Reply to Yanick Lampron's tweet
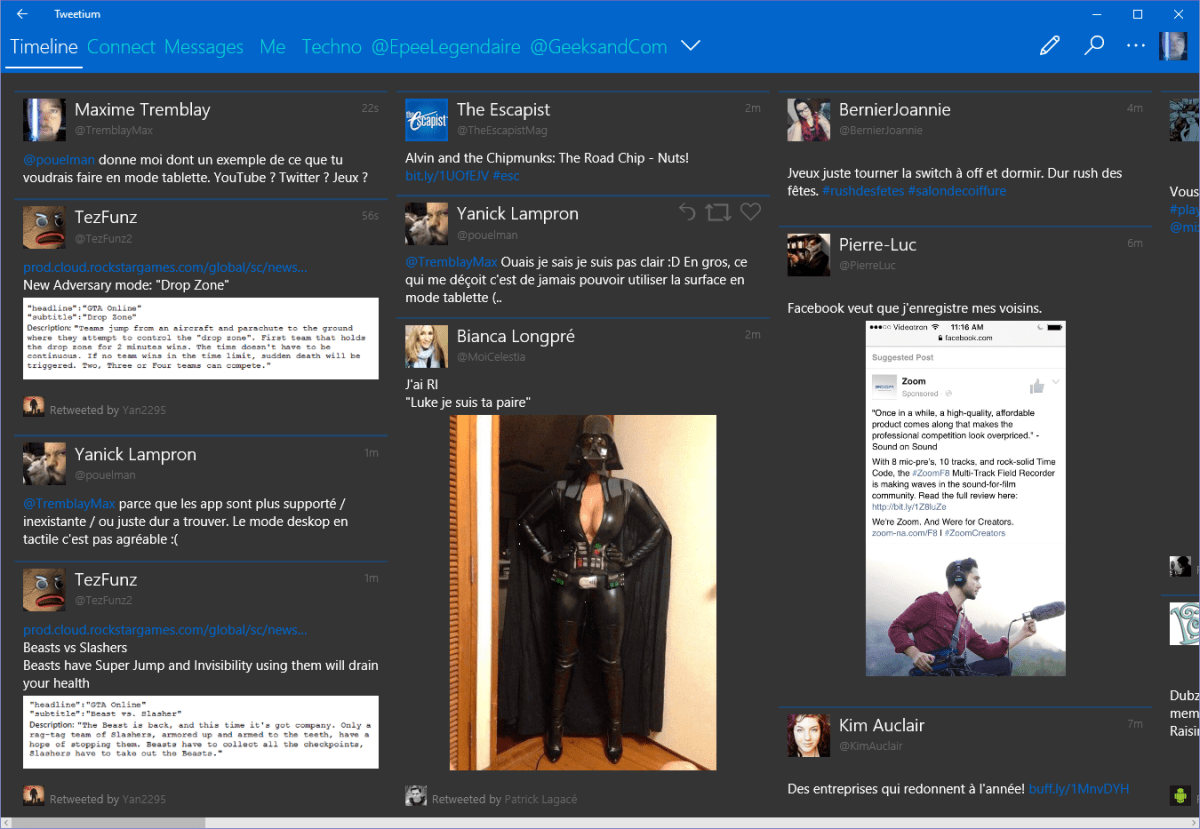Viewport: 1200px width, 829px height. [687, 212]
